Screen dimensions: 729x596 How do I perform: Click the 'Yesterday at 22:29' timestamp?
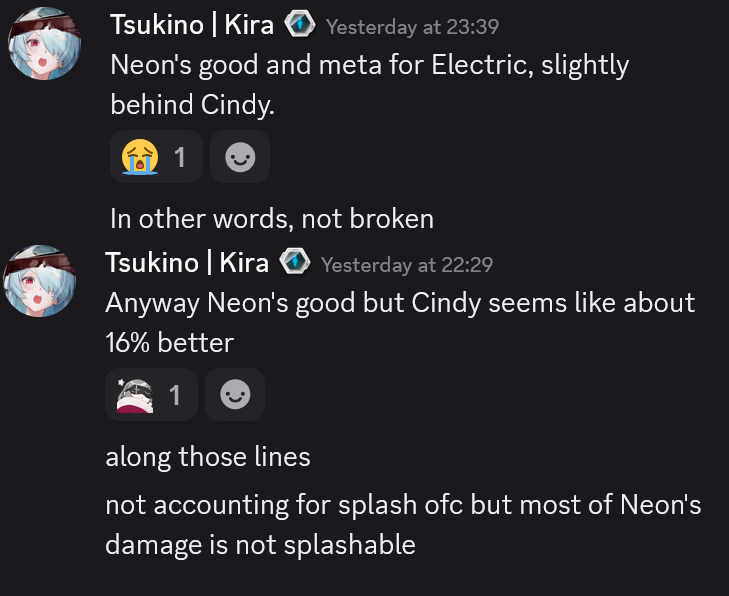click(407, 265)
